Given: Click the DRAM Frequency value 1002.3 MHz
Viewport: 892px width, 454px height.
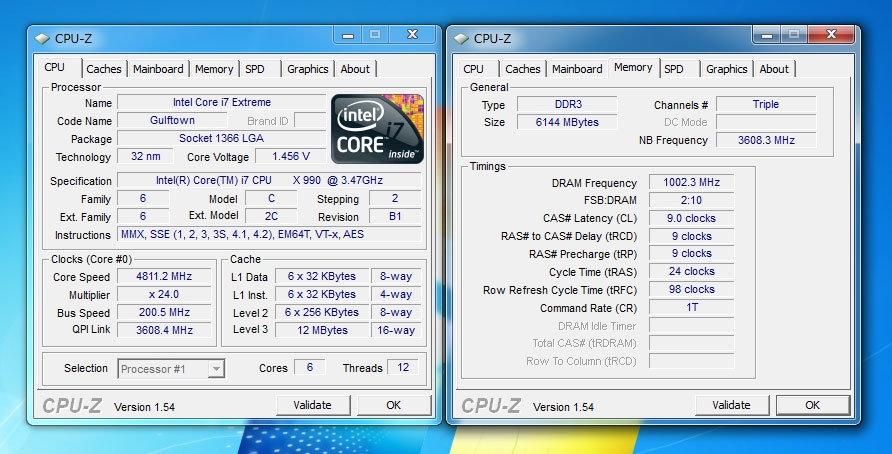Looking at the screenshot, I should (691, 182).
